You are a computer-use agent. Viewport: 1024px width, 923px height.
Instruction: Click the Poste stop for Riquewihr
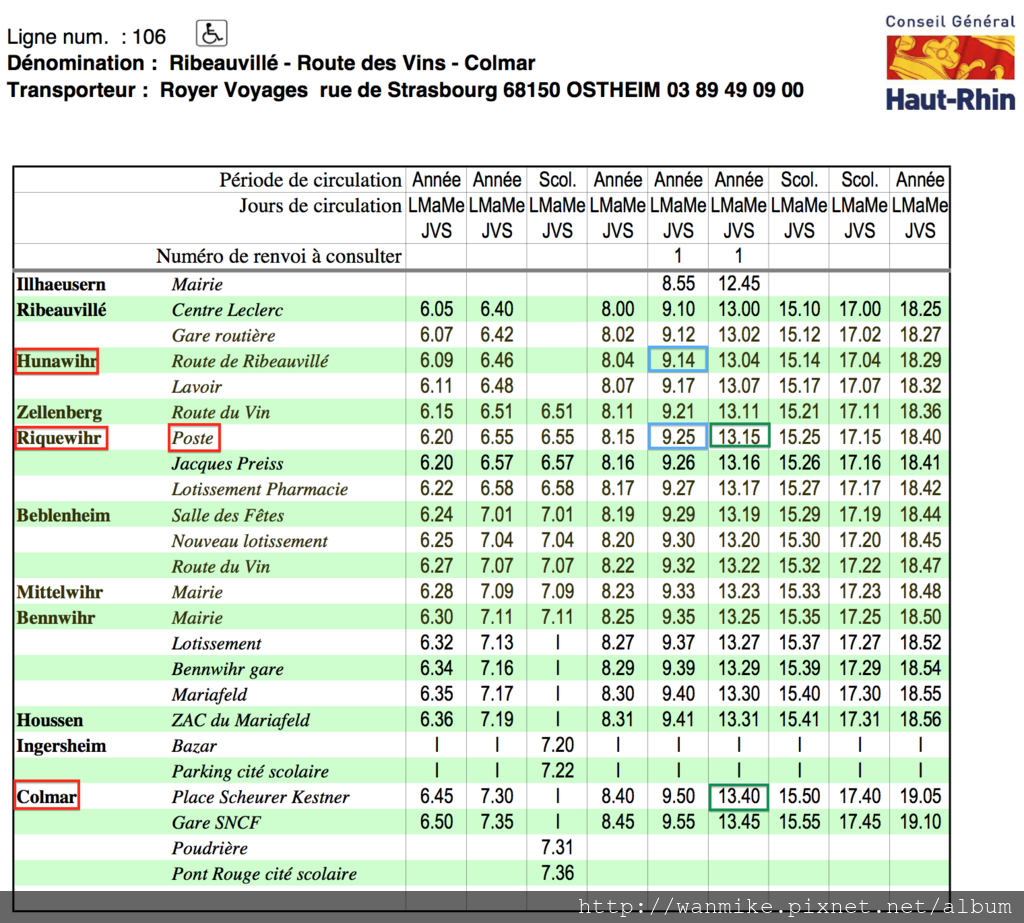point(193,438)
